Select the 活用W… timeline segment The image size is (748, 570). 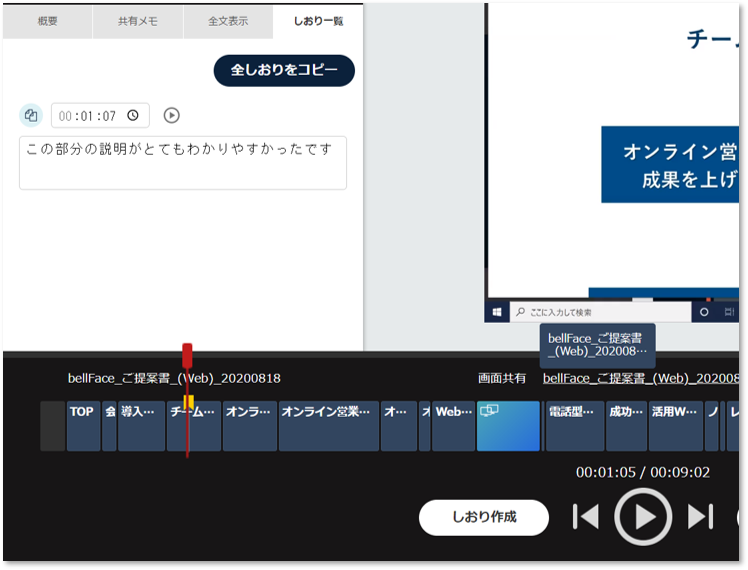point(675,426)
